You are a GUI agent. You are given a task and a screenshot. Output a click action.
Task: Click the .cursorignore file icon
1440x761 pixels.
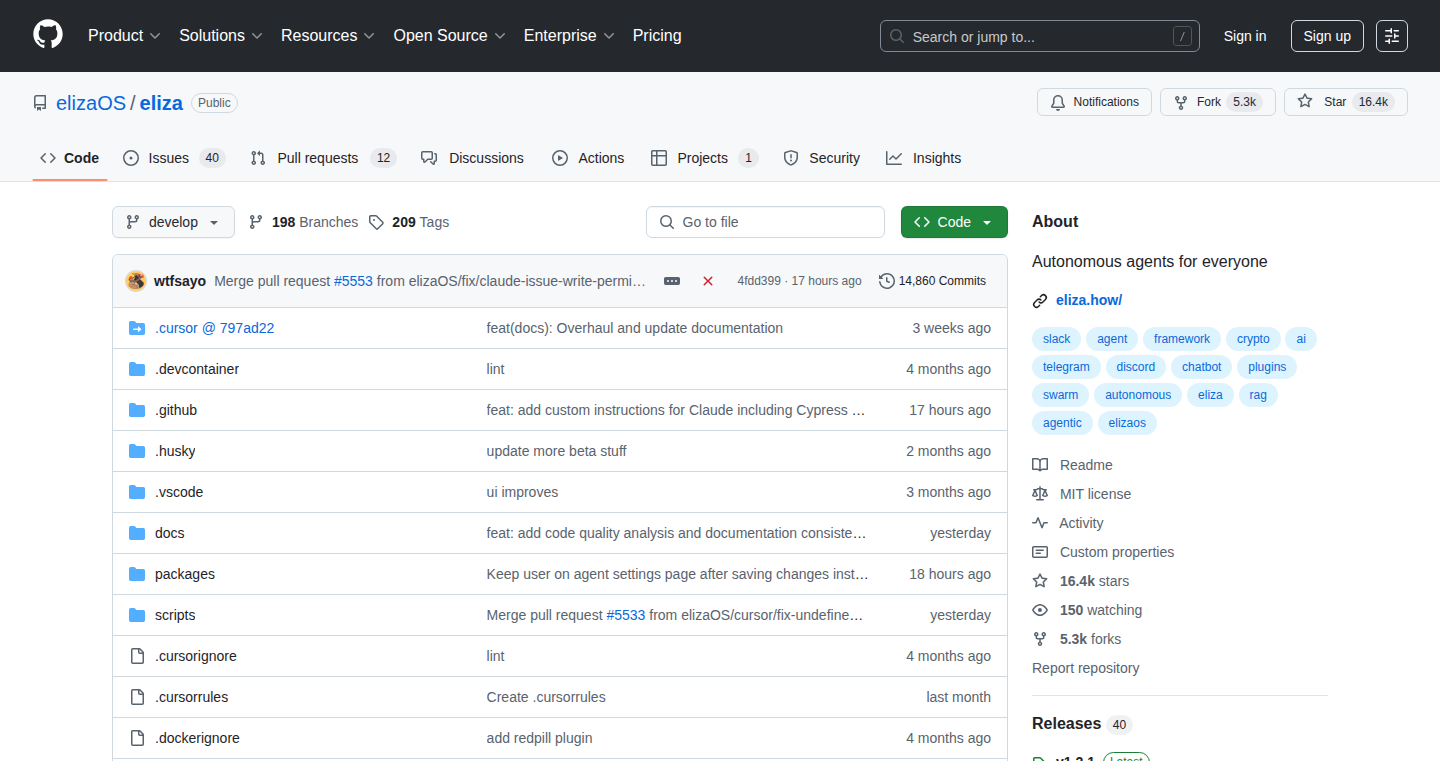click(137, 656)
